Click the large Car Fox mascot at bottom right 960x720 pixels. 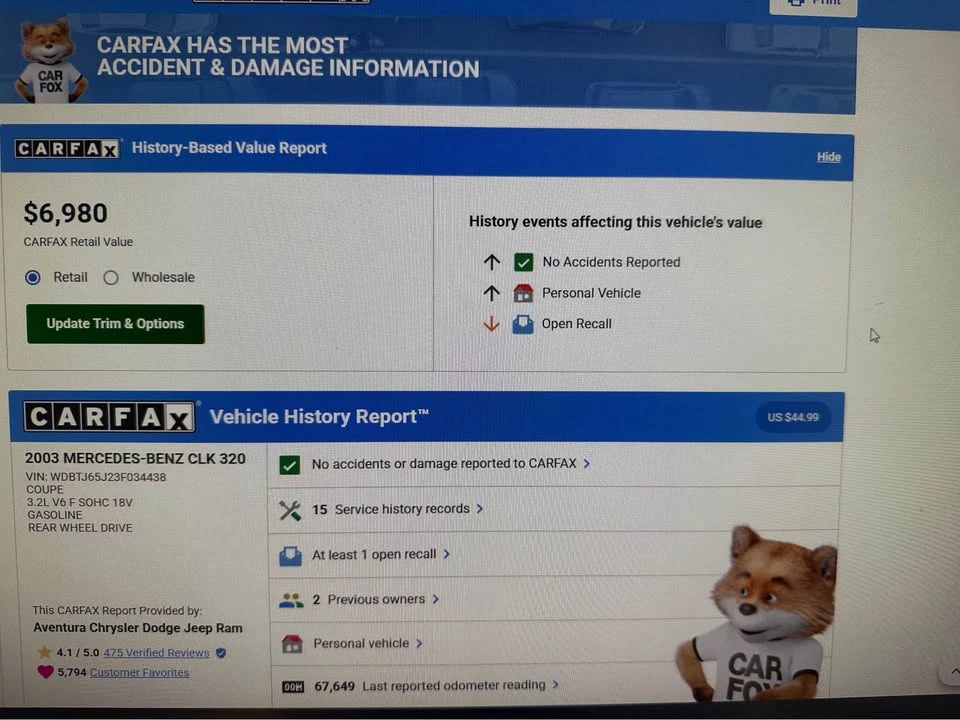tap(757, 614)
